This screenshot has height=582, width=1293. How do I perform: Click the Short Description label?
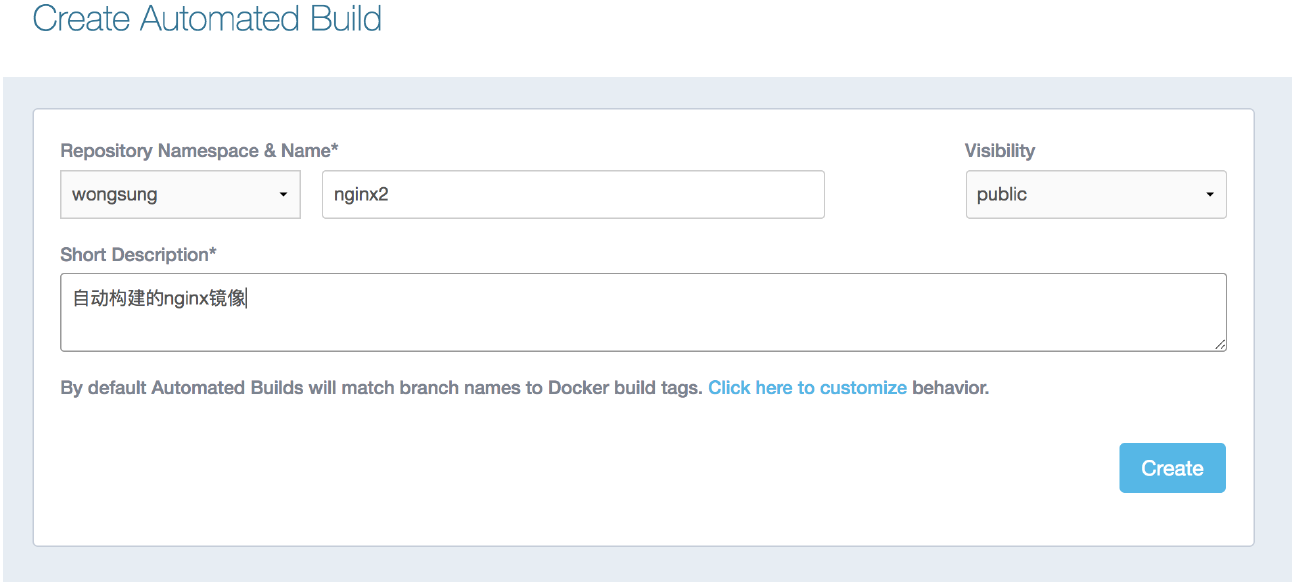coord(137,254)
